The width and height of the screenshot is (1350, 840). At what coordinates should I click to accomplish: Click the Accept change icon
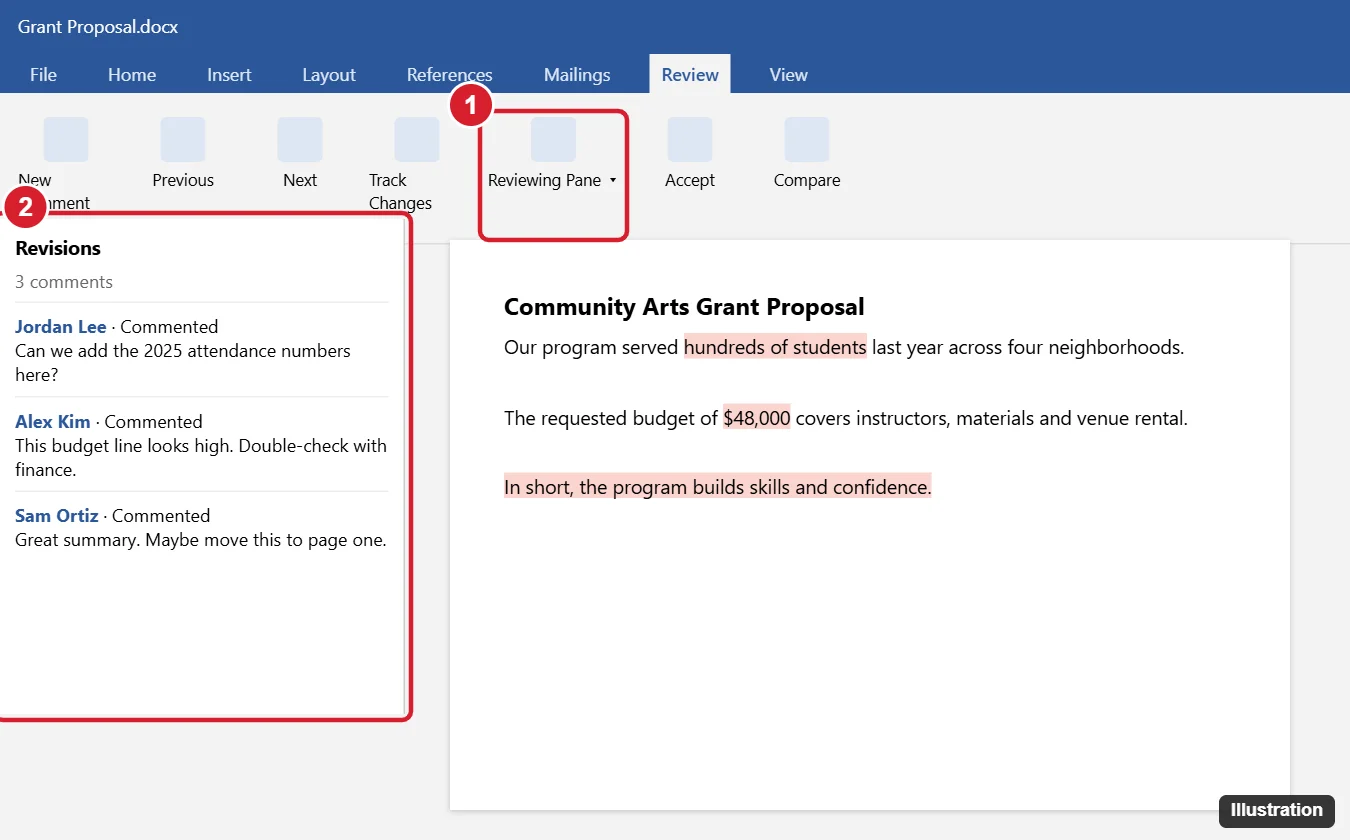pos(690,139)
